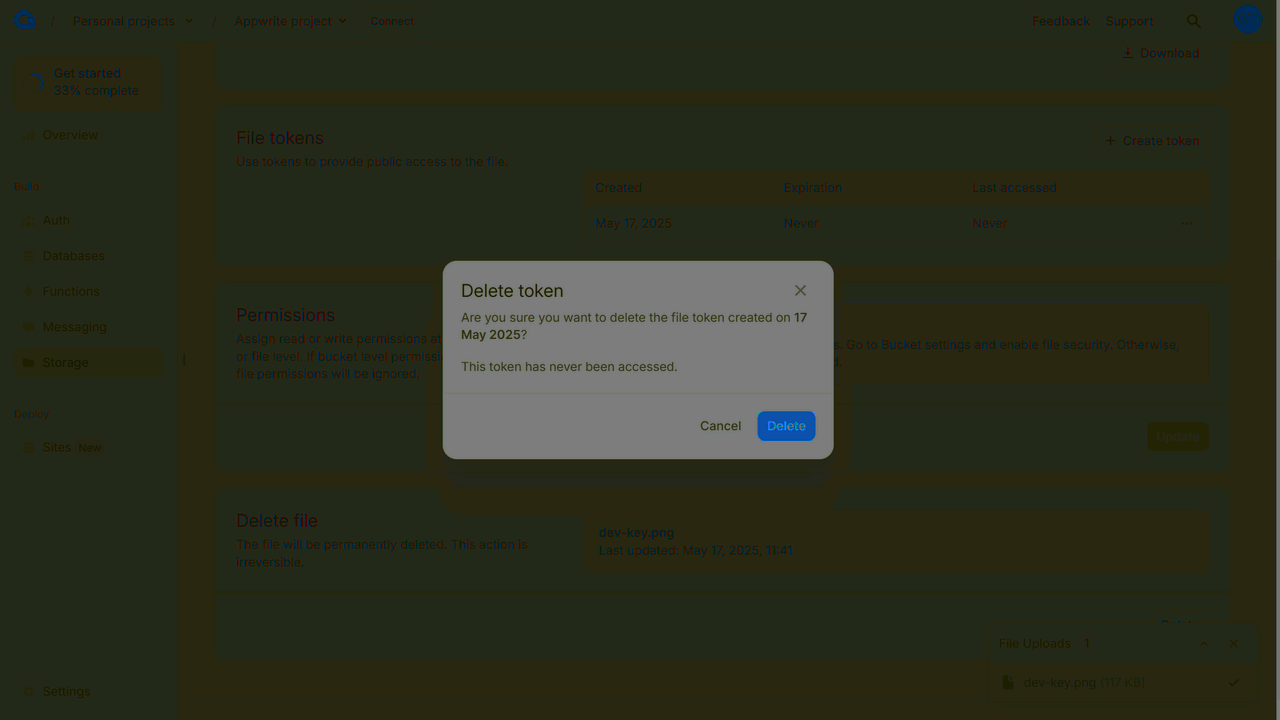Go to the Overview page

pyautogui.click(x=71, y=134)
